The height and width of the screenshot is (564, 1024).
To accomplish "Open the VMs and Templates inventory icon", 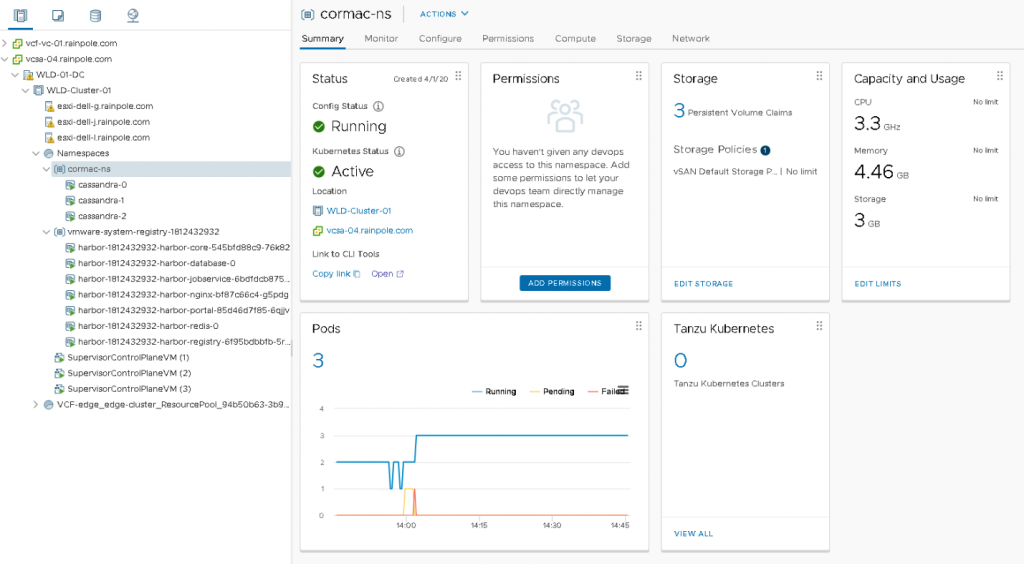I will (58, 15).
